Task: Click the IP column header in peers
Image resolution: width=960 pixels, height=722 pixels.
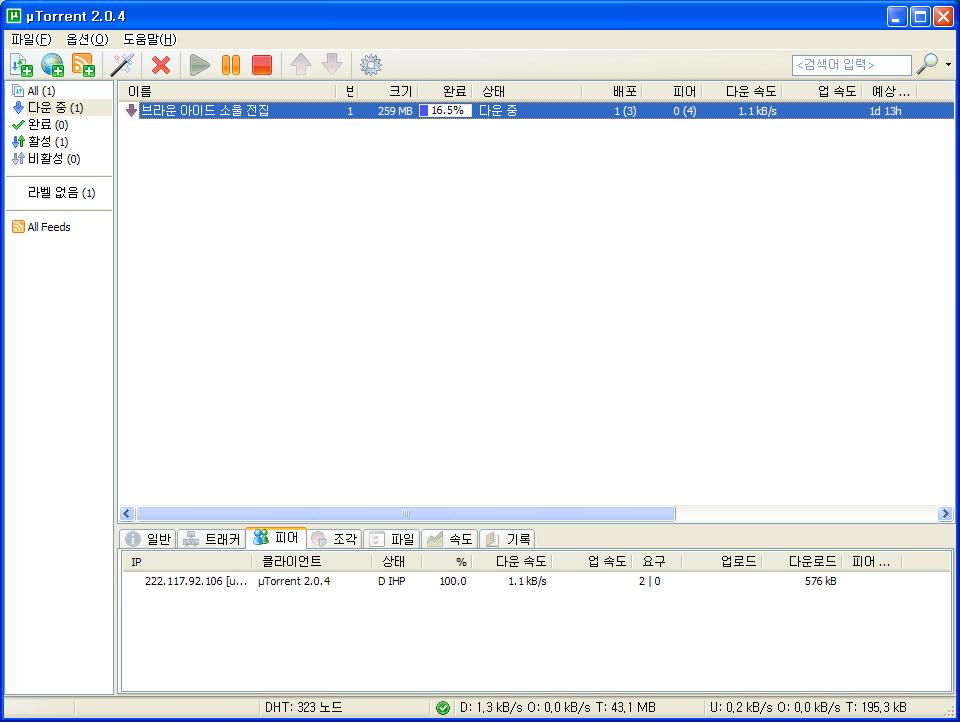Action: tap(187, 562)
